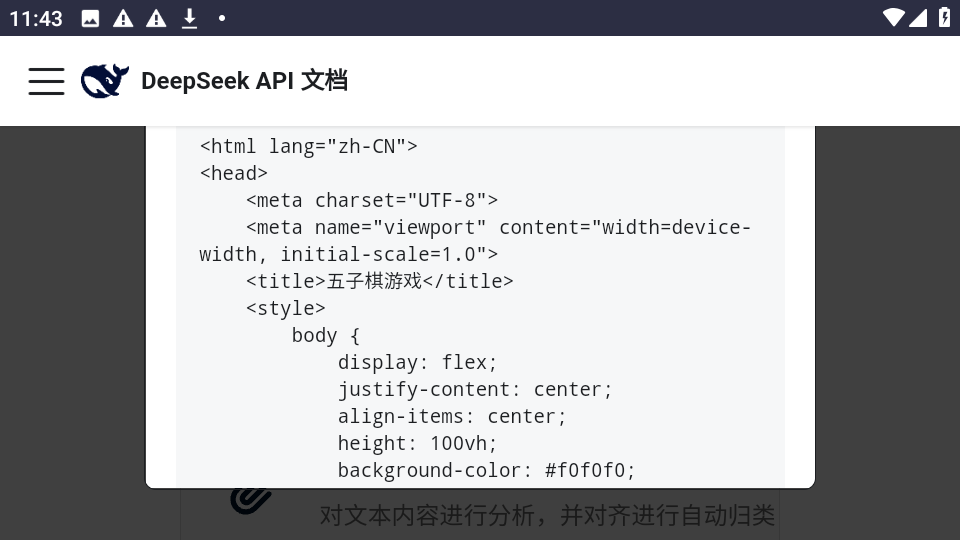Click the "display: flex;" code line
The height and width of the screenshot is (540, 960).
click(417, 362)
